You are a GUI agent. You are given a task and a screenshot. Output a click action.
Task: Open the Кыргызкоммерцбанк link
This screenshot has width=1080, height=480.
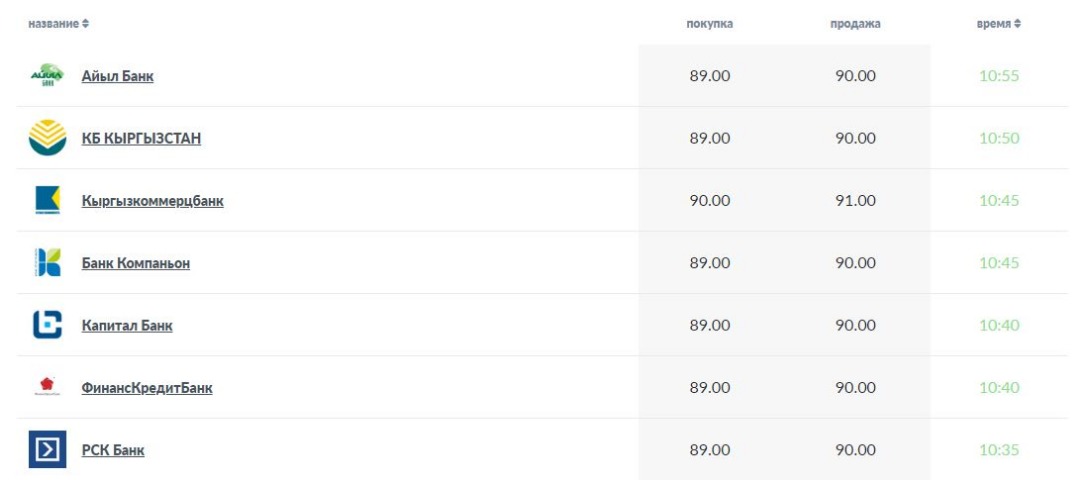pyautogui.click(x=152, y=201)
